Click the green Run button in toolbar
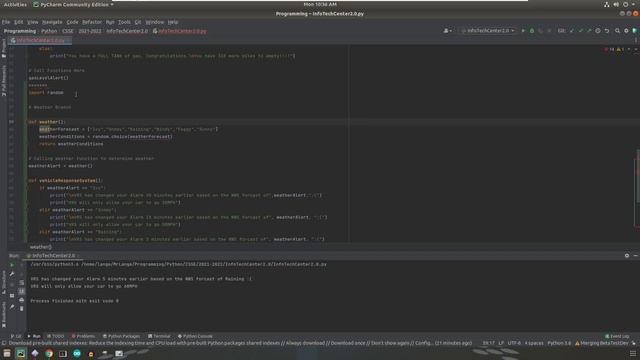The width and height of the screenshot is (640, 360). 523,31
